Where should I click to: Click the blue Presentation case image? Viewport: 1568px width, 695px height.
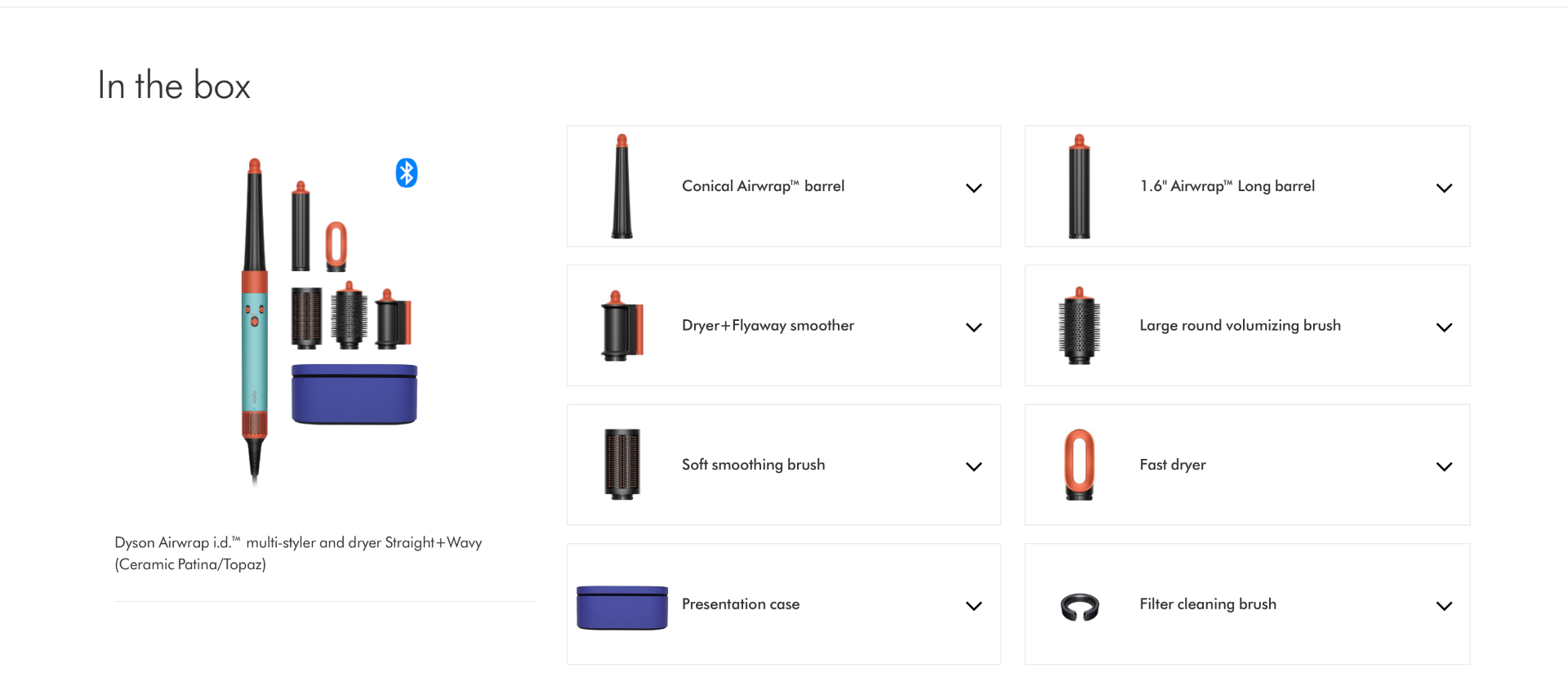pos(622,608)
